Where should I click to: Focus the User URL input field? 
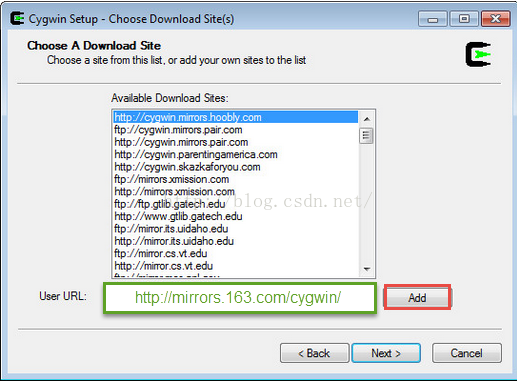pos(240,298)
